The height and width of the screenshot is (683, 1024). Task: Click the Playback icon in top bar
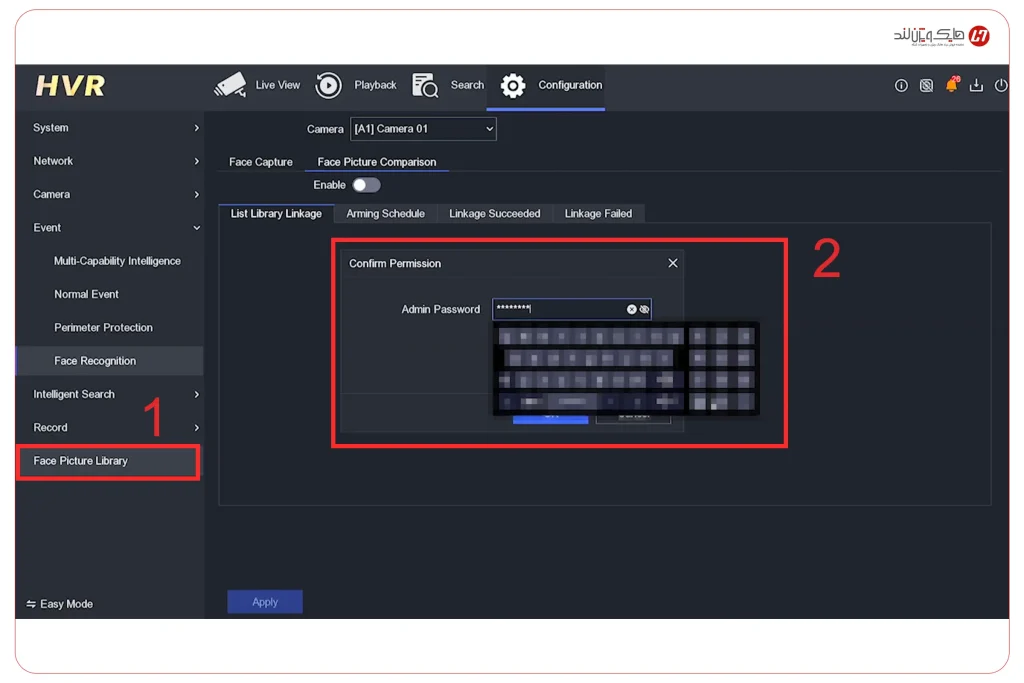pos(328,86)
